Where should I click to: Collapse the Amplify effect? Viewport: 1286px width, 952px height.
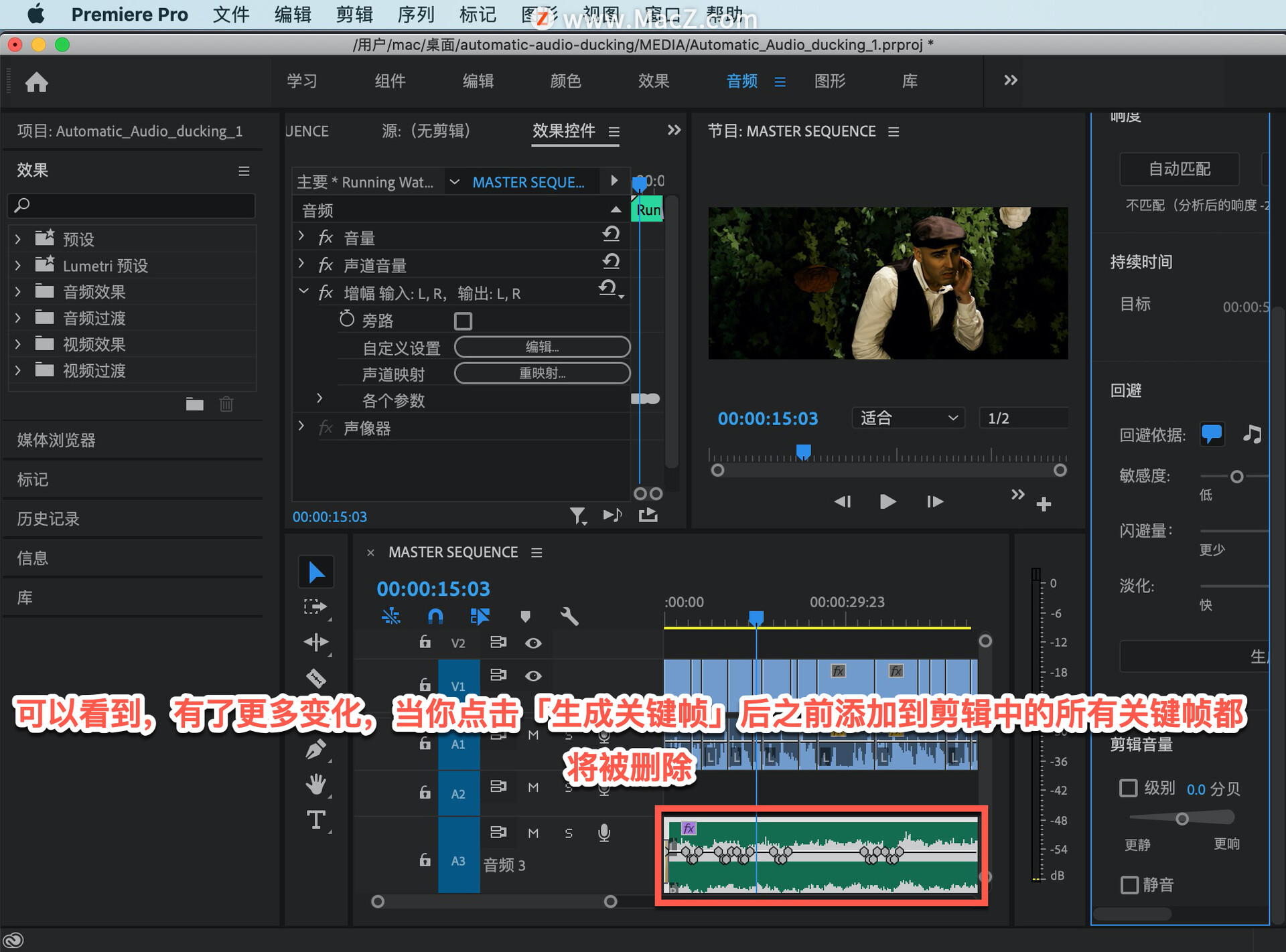pos(303,291)
